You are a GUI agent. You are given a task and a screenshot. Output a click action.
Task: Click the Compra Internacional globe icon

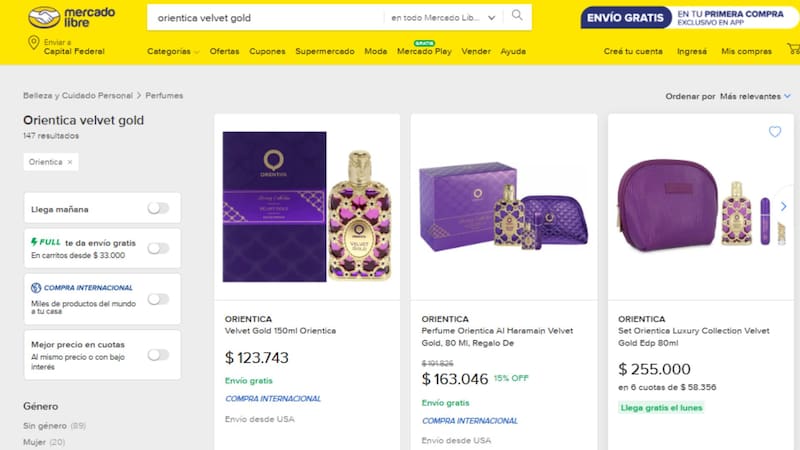pyautogui.click(x=35, y=287)
